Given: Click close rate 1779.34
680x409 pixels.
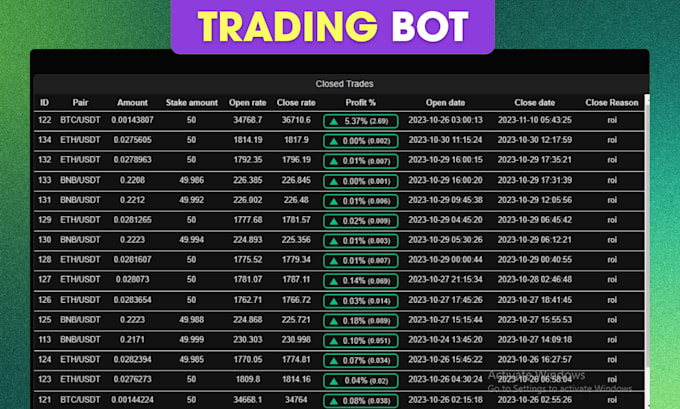Looking at the screenshot, I should (x=296, y=259).
